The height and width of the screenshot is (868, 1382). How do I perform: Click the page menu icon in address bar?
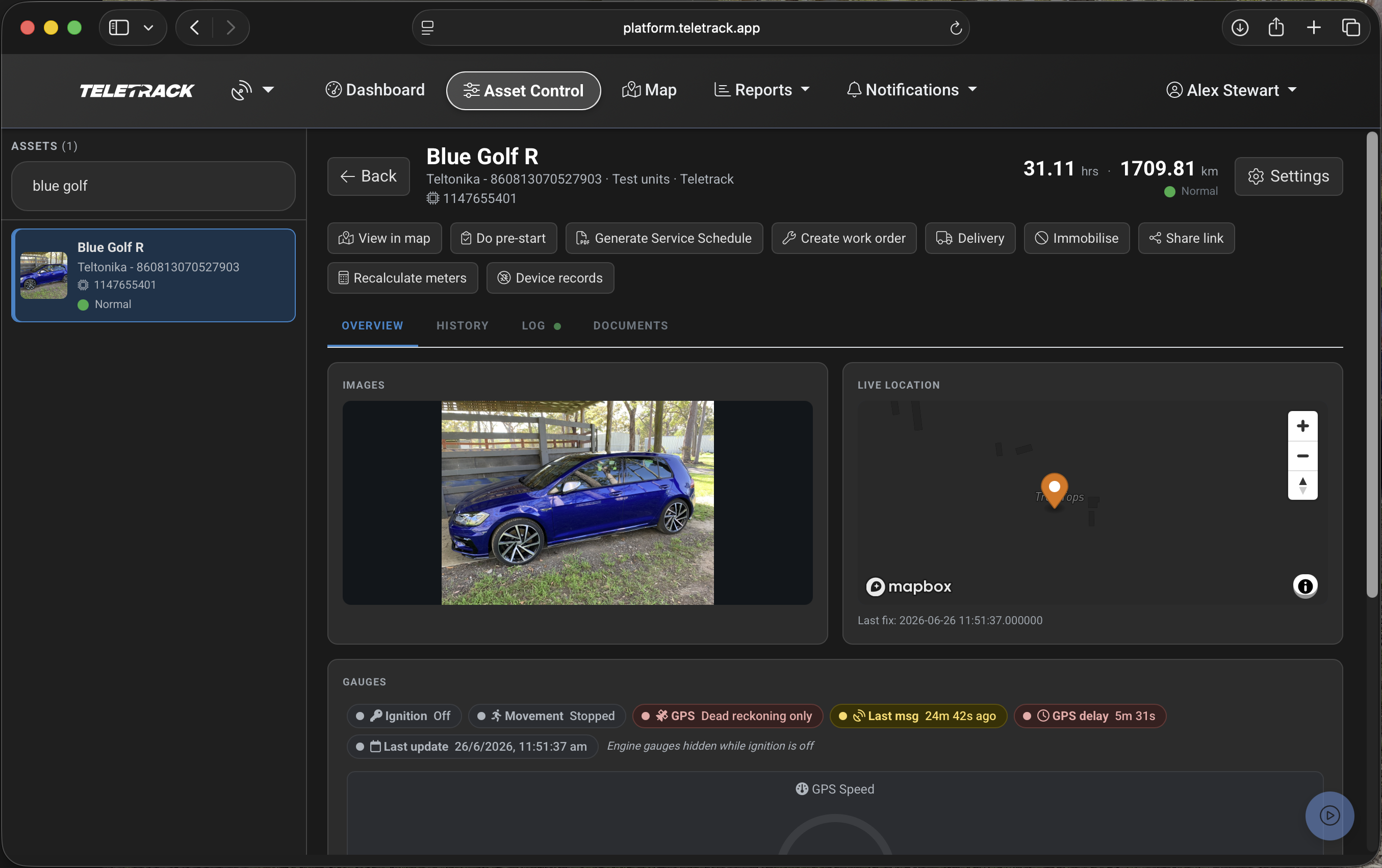pos(427,28)
